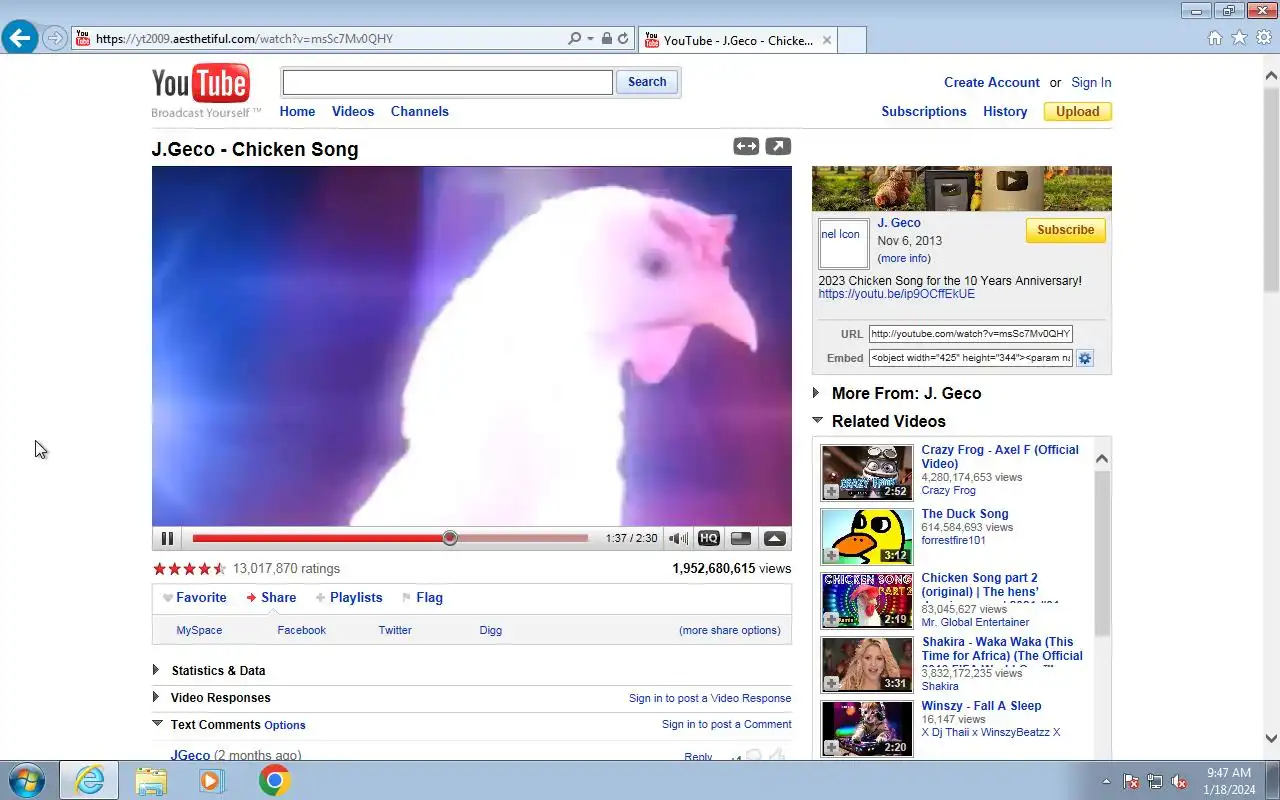Viewport: 1280px width, 800px height.
Task: Click the Related Videos list scrollbar
Action: click(x=1102, y=553)
